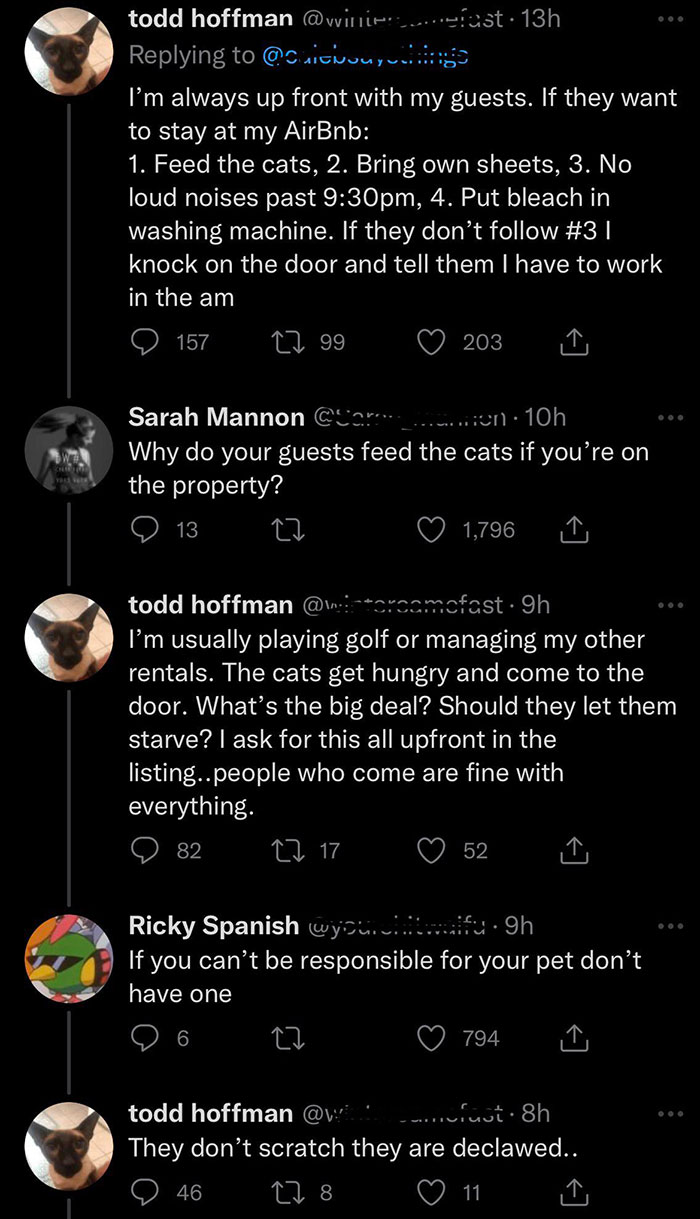Share Ricky Spanish's tweet
This screenshot has width=700, height=1219.
[x=572, y=1038]
